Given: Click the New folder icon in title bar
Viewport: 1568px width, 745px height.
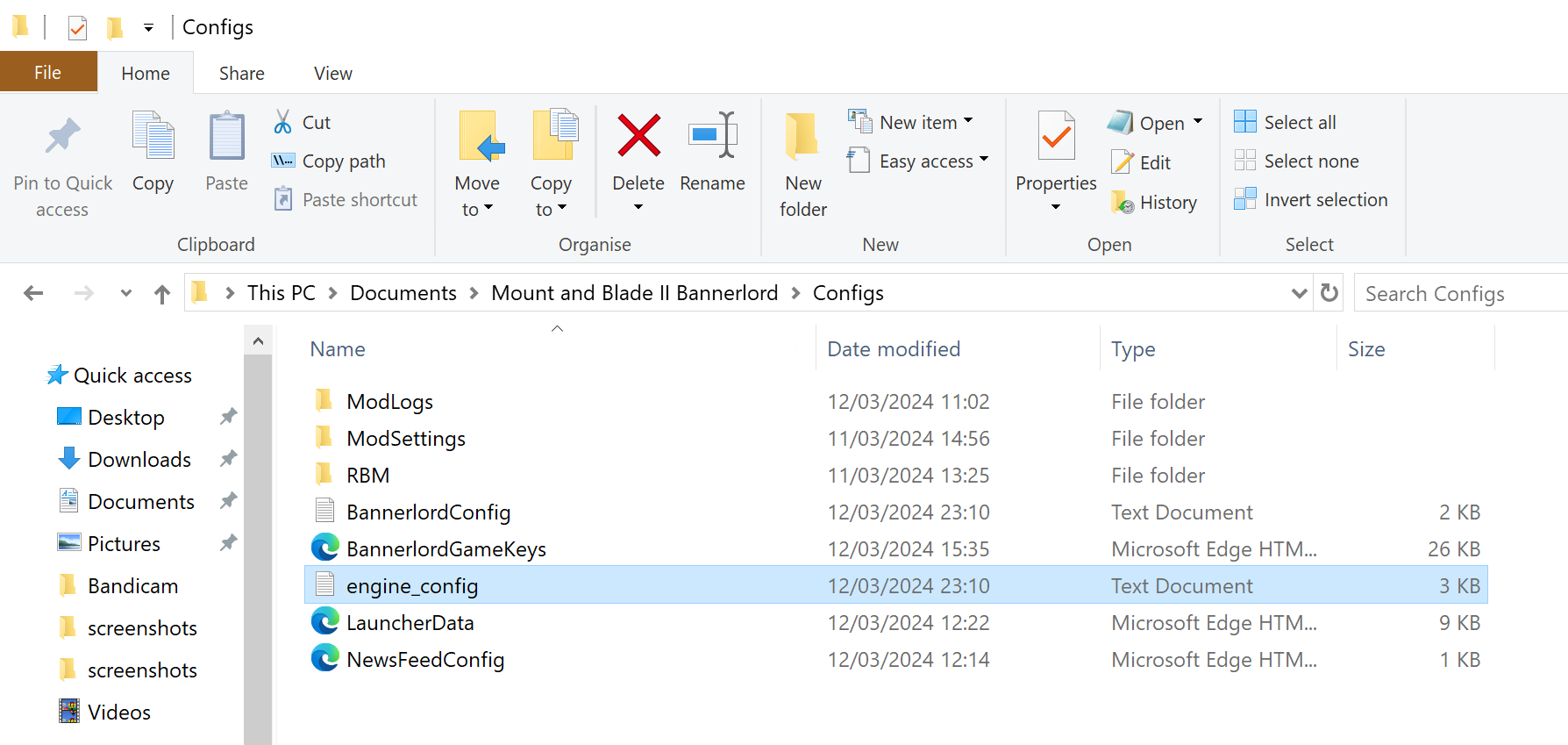Looking at the screenshot, I should point(115,28).
